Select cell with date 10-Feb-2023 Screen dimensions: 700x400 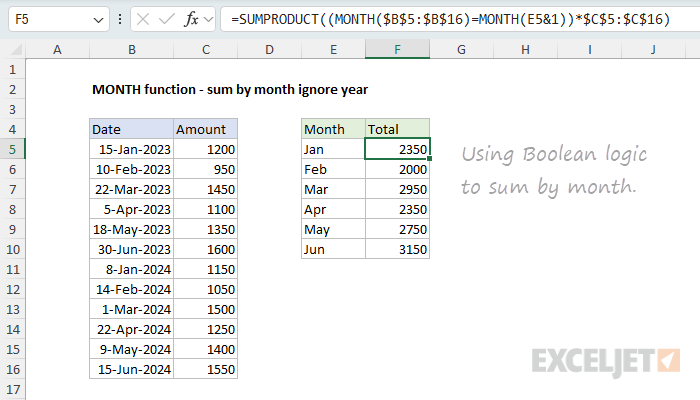coord(132,169)
